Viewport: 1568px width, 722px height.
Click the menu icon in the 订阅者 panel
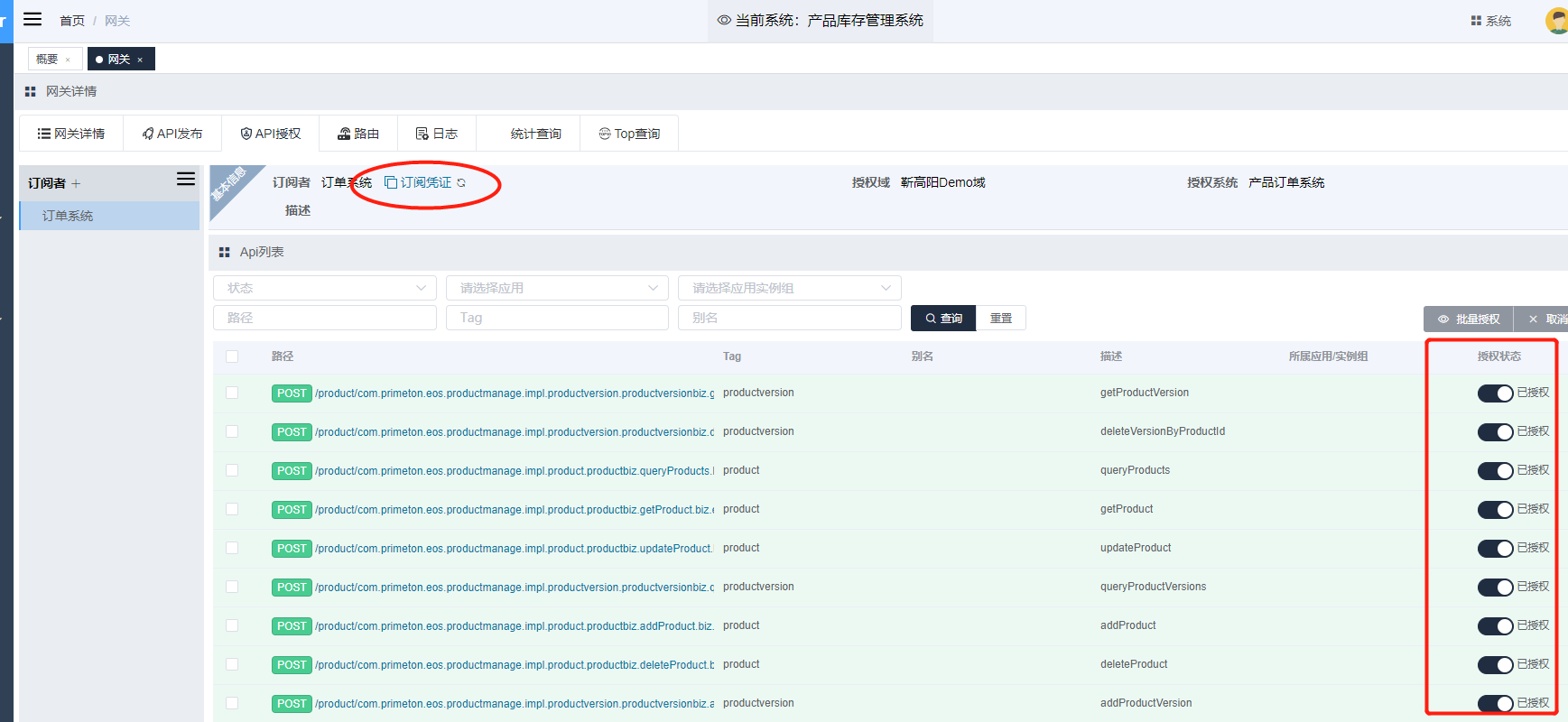coord(186,179)
